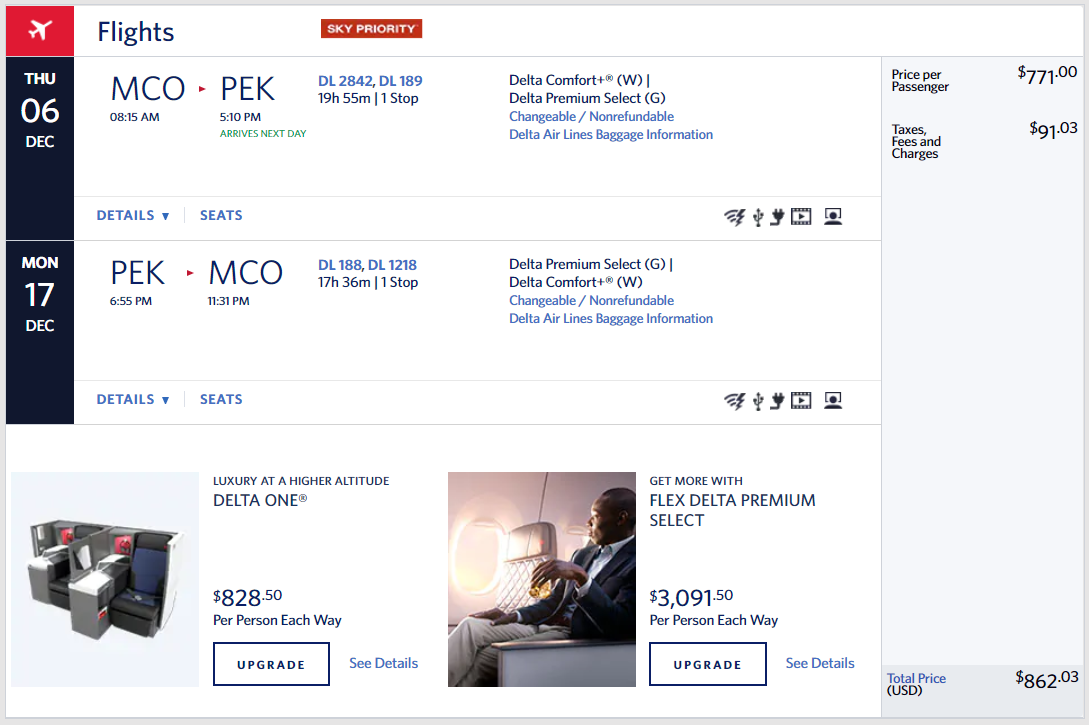Screen dimensions: 1089x725
Task: Click the airplane icon in Flights header
Action: pos(40,30)
